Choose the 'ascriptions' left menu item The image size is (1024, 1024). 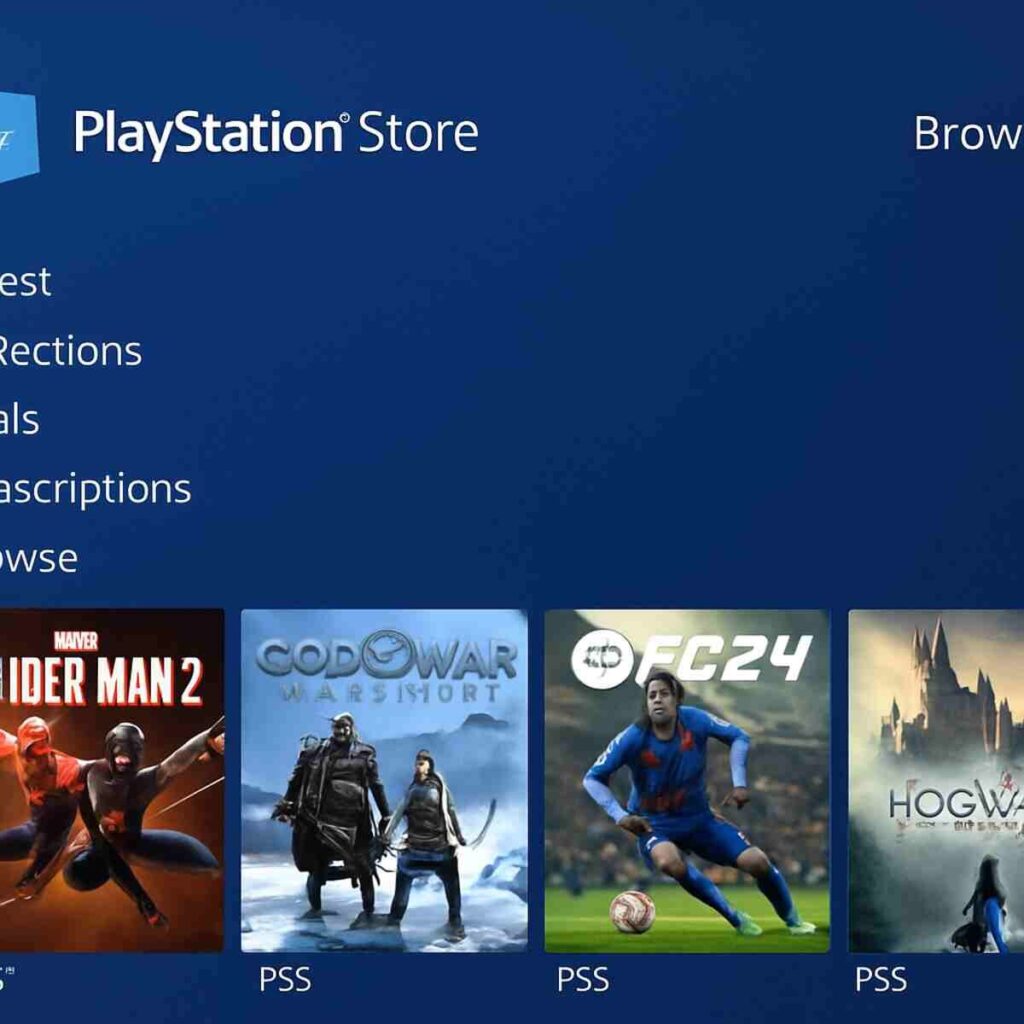click(95, 490)
